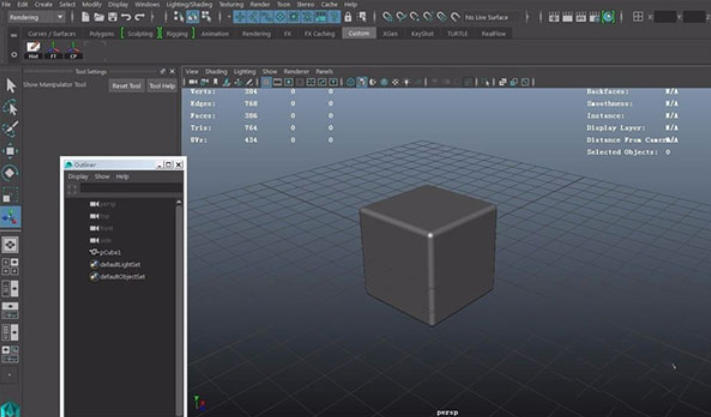Click the Save scene icon

[x=110, y=17]
